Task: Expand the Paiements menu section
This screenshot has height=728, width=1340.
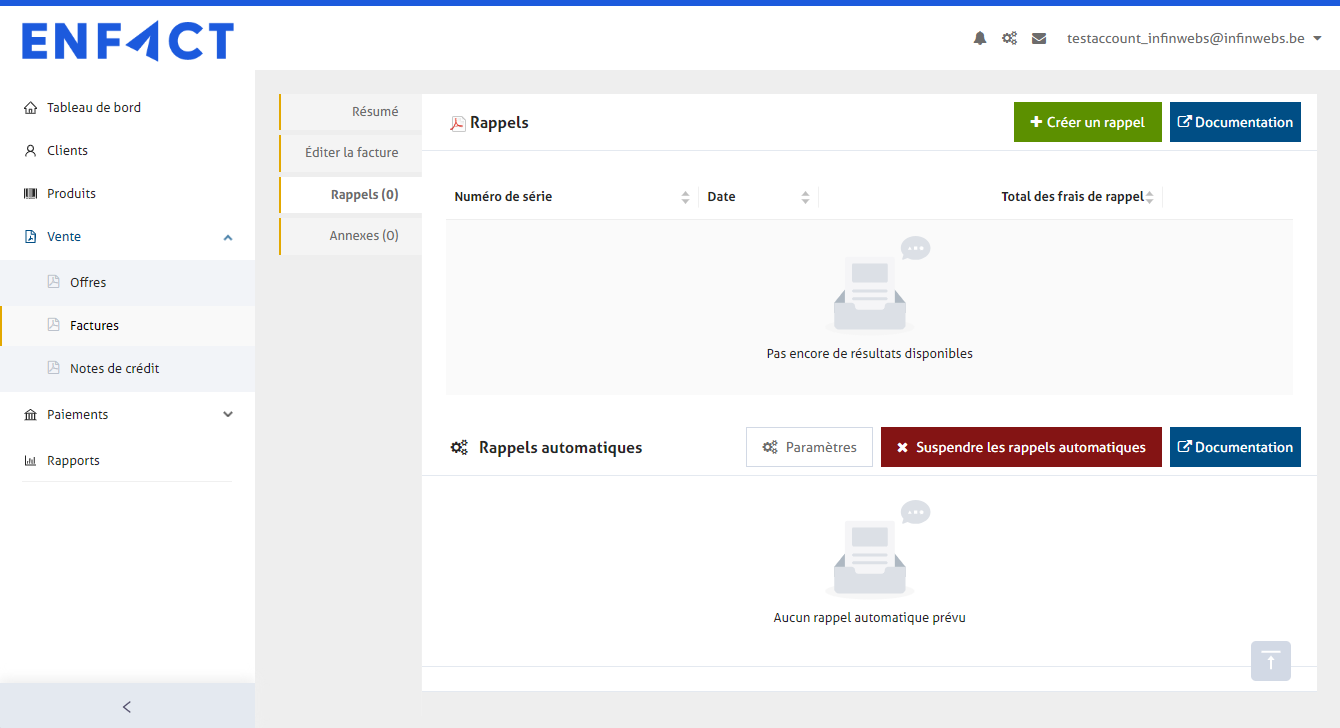Action: point(227,414)
